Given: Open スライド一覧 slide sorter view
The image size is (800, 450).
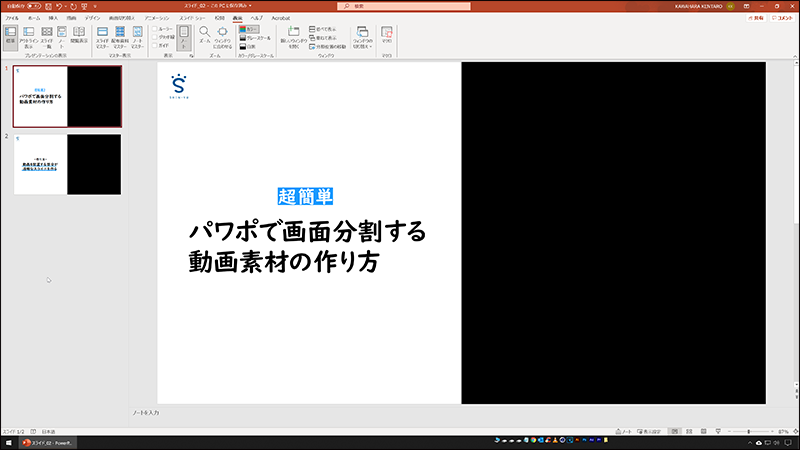Looking at the screenshot, I should (46, 38).
